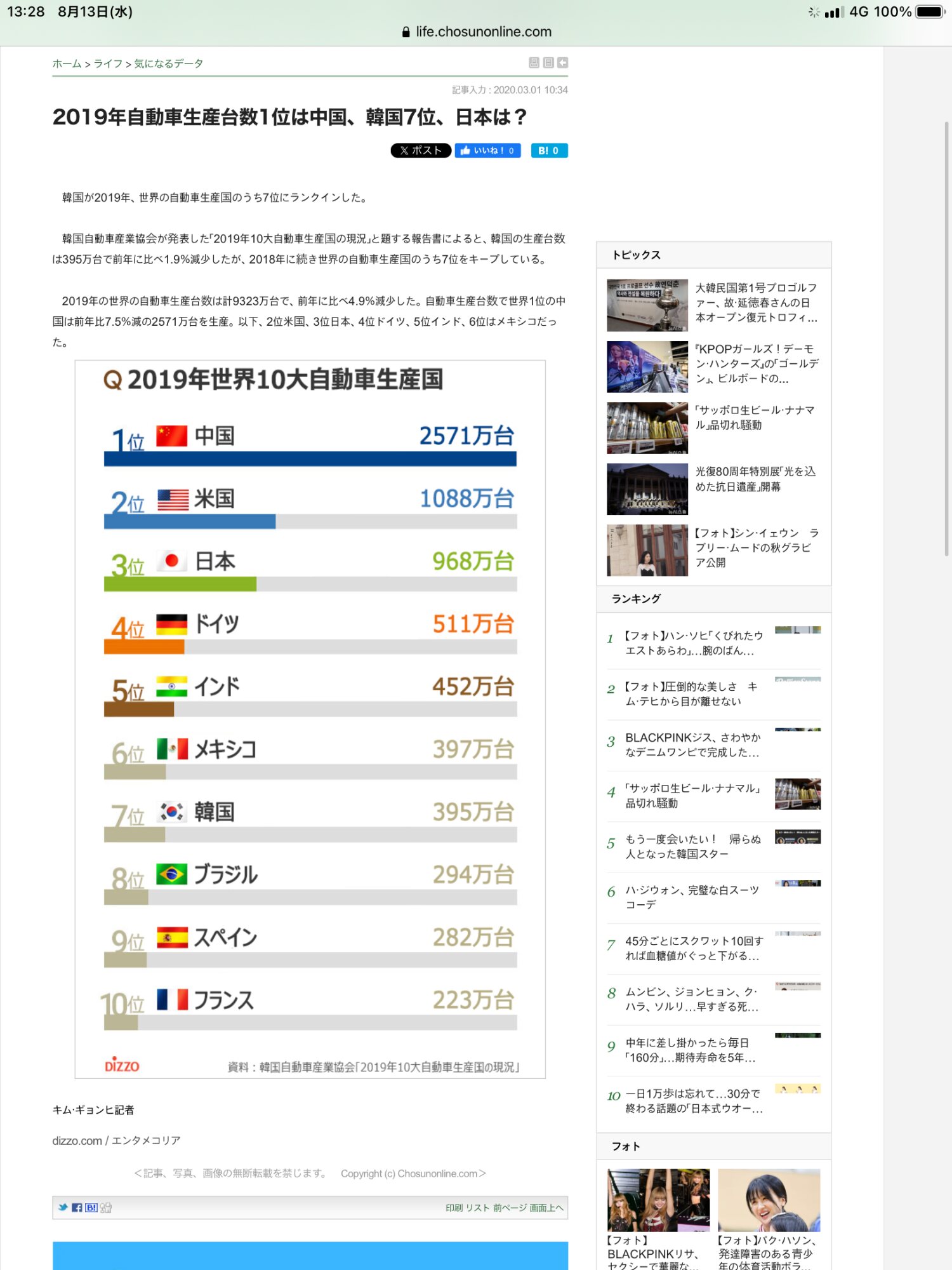Image resolution: width=952 pixels, height=1270 pixels.
Task: Click the article list icon above the article
Action: 548,62
